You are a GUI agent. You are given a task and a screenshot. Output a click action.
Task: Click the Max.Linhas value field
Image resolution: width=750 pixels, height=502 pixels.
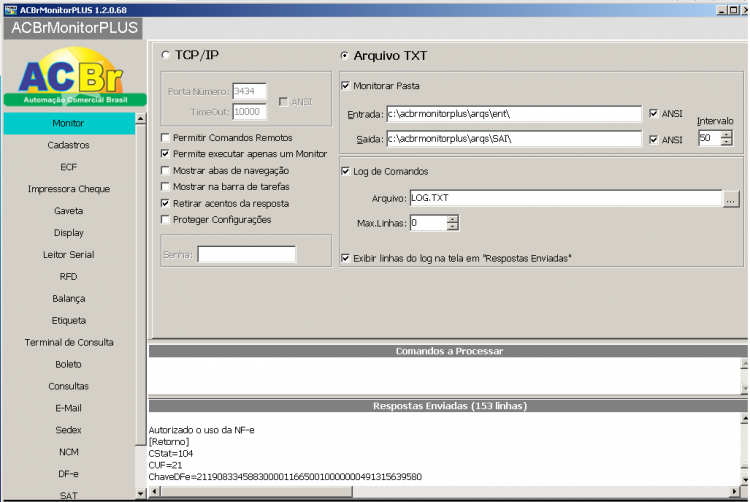(429, 223)
